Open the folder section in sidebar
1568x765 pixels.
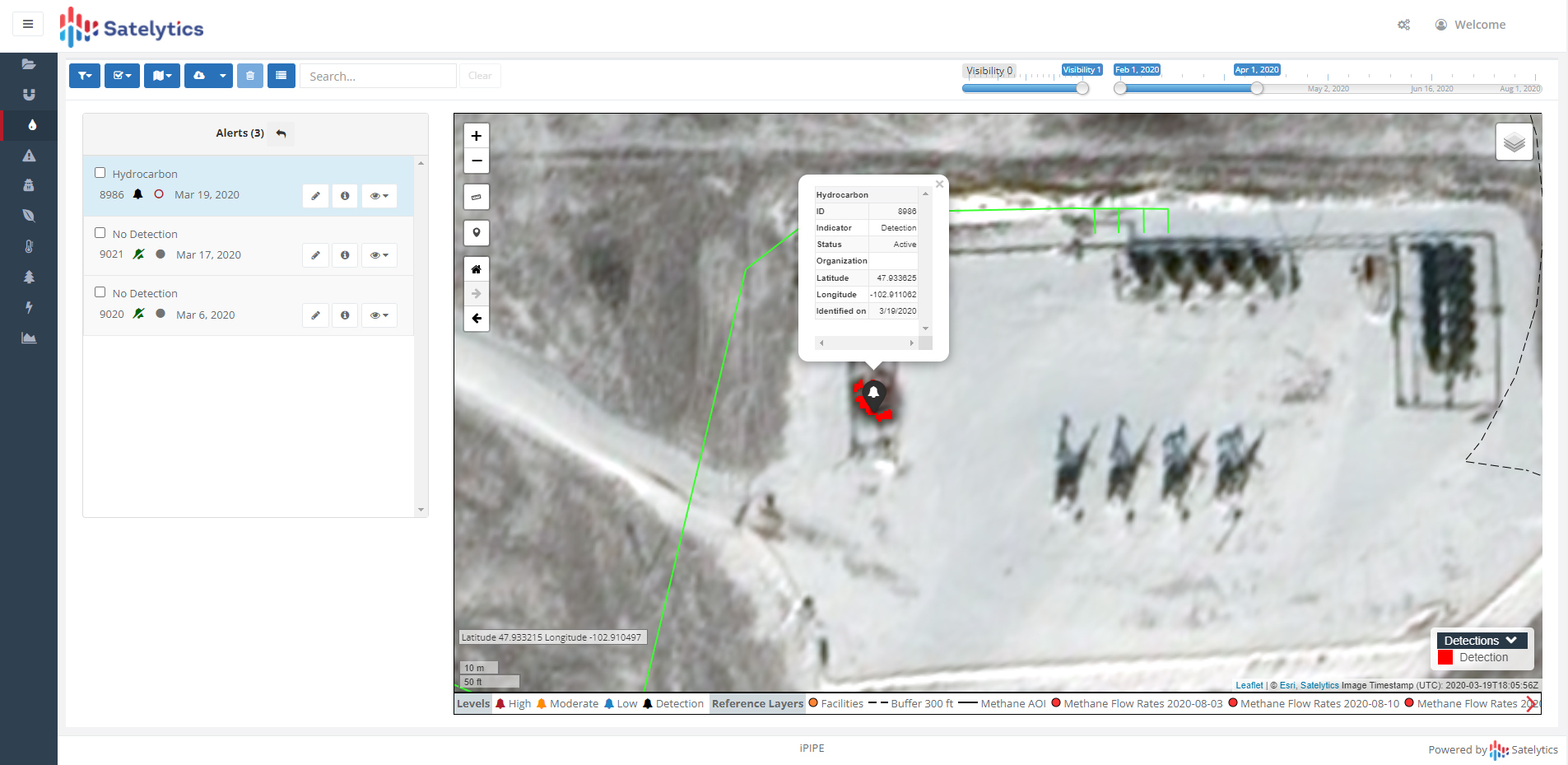(x=29, y=64)
